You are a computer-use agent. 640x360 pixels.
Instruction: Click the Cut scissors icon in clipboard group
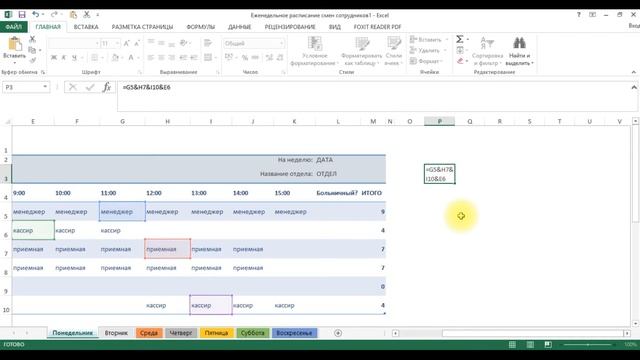tap(33, 40)
